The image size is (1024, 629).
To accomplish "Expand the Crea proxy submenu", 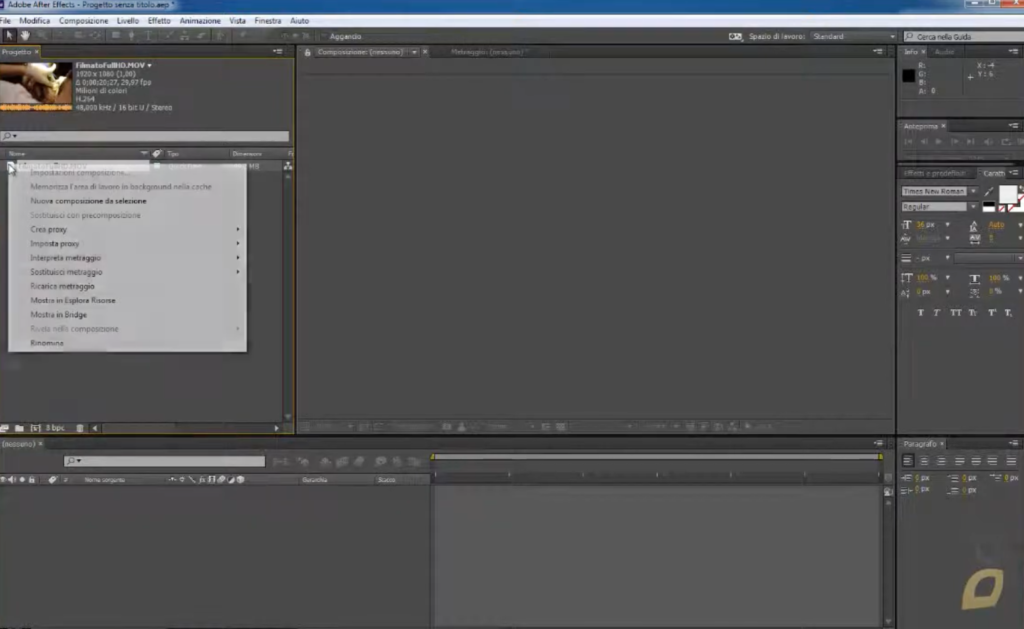I will (x=135, y=229).
